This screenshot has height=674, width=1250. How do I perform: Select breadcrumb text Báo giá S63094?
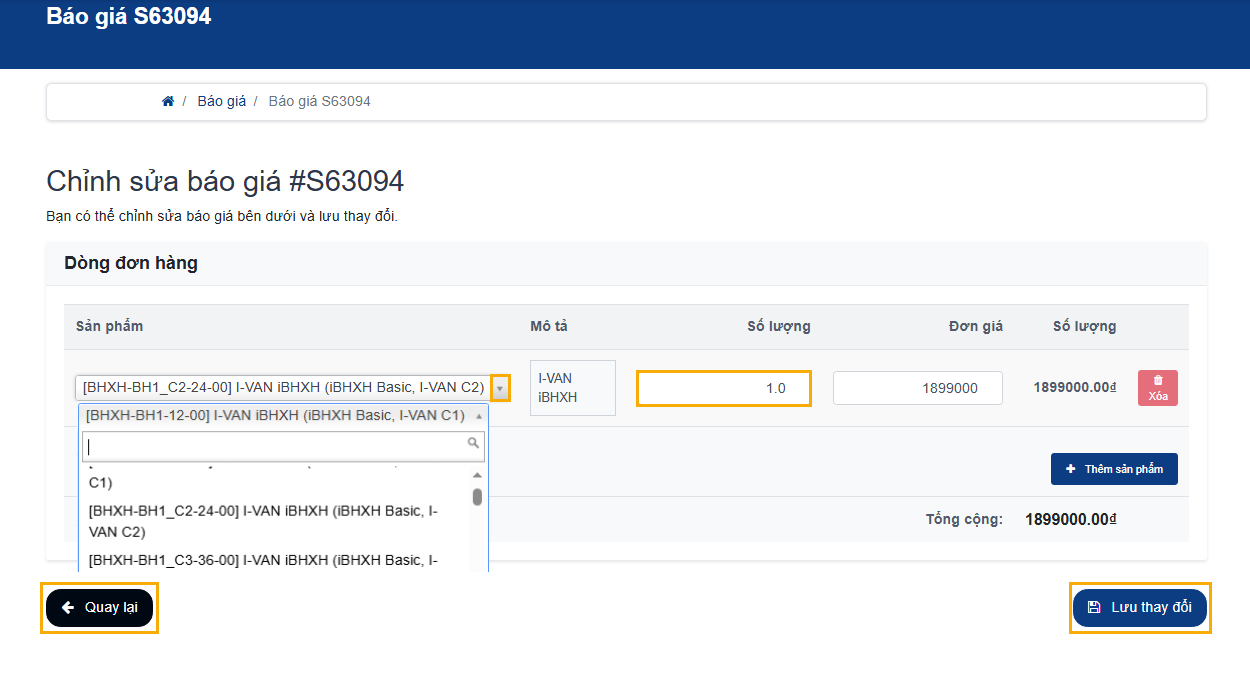pyautogui.click(x=319, y=101)
